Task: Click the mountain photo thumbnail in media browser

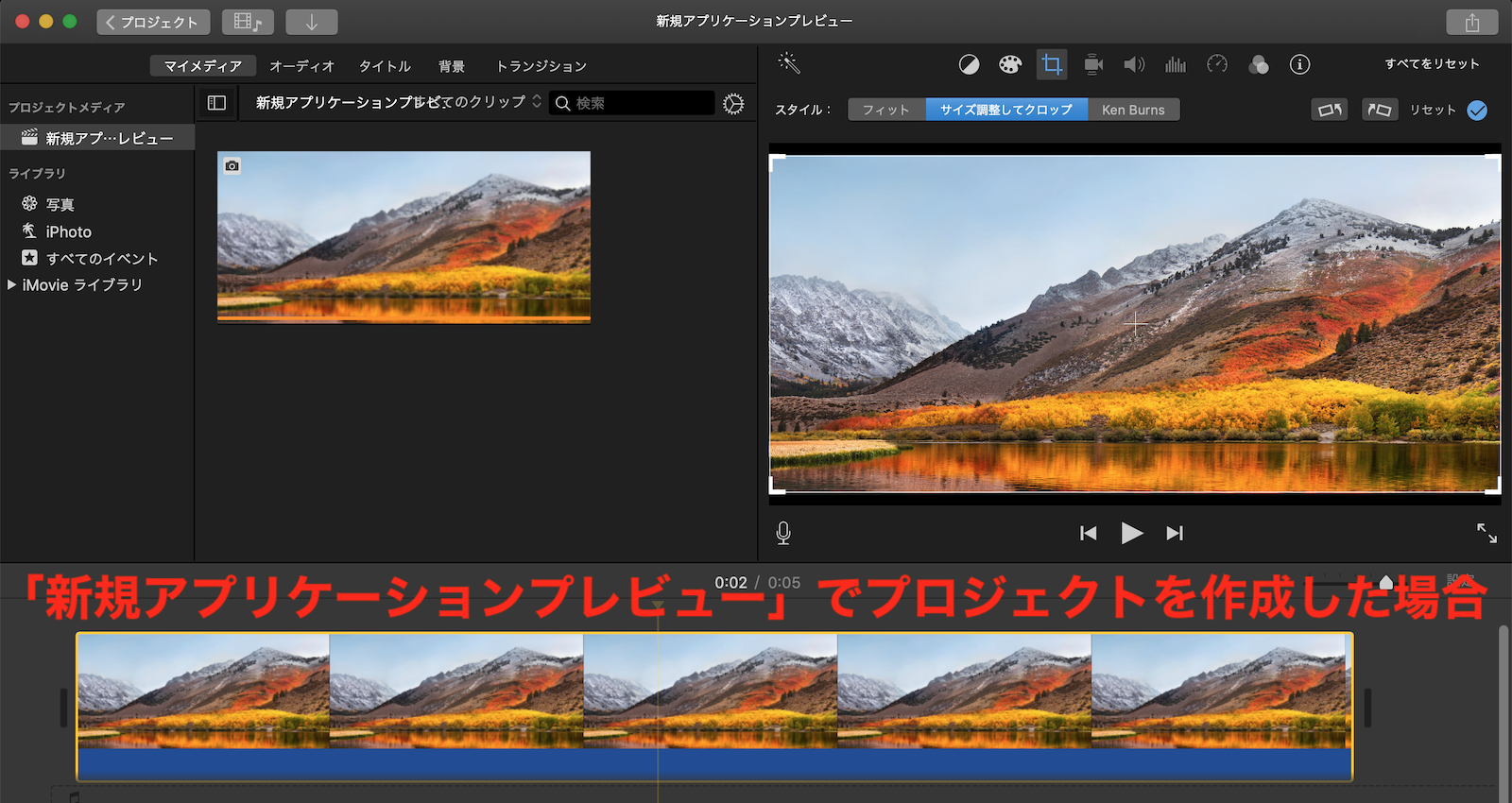Action: pos(404,237)
